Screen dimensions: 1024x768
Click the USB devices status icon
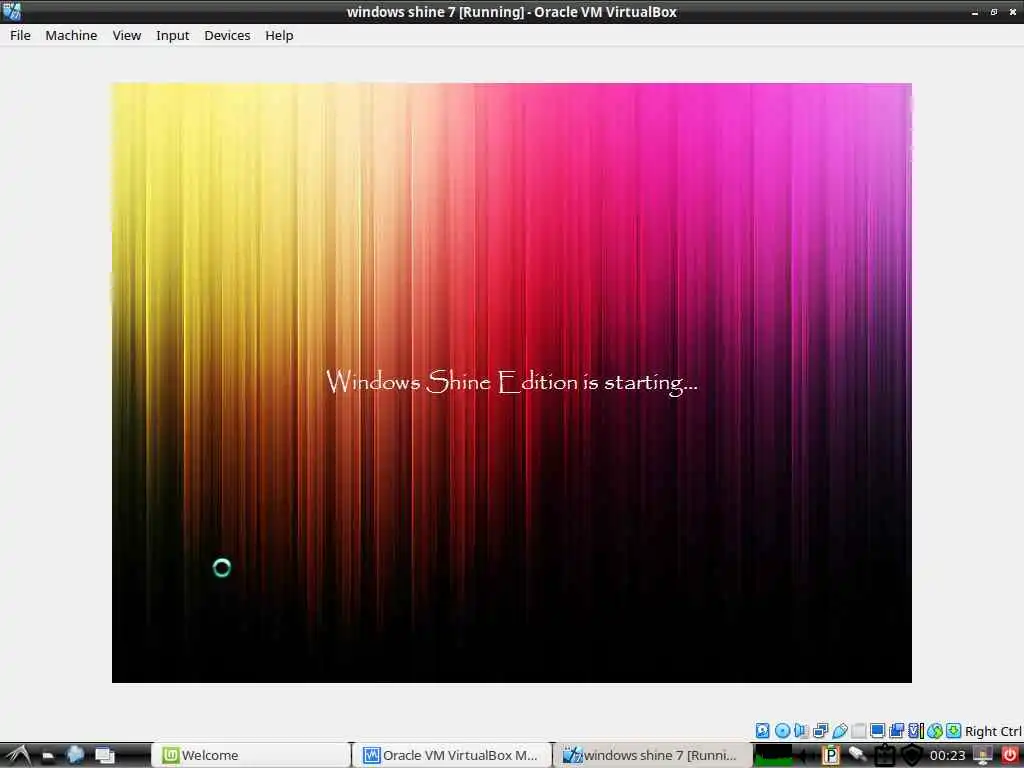click(840, 731)
